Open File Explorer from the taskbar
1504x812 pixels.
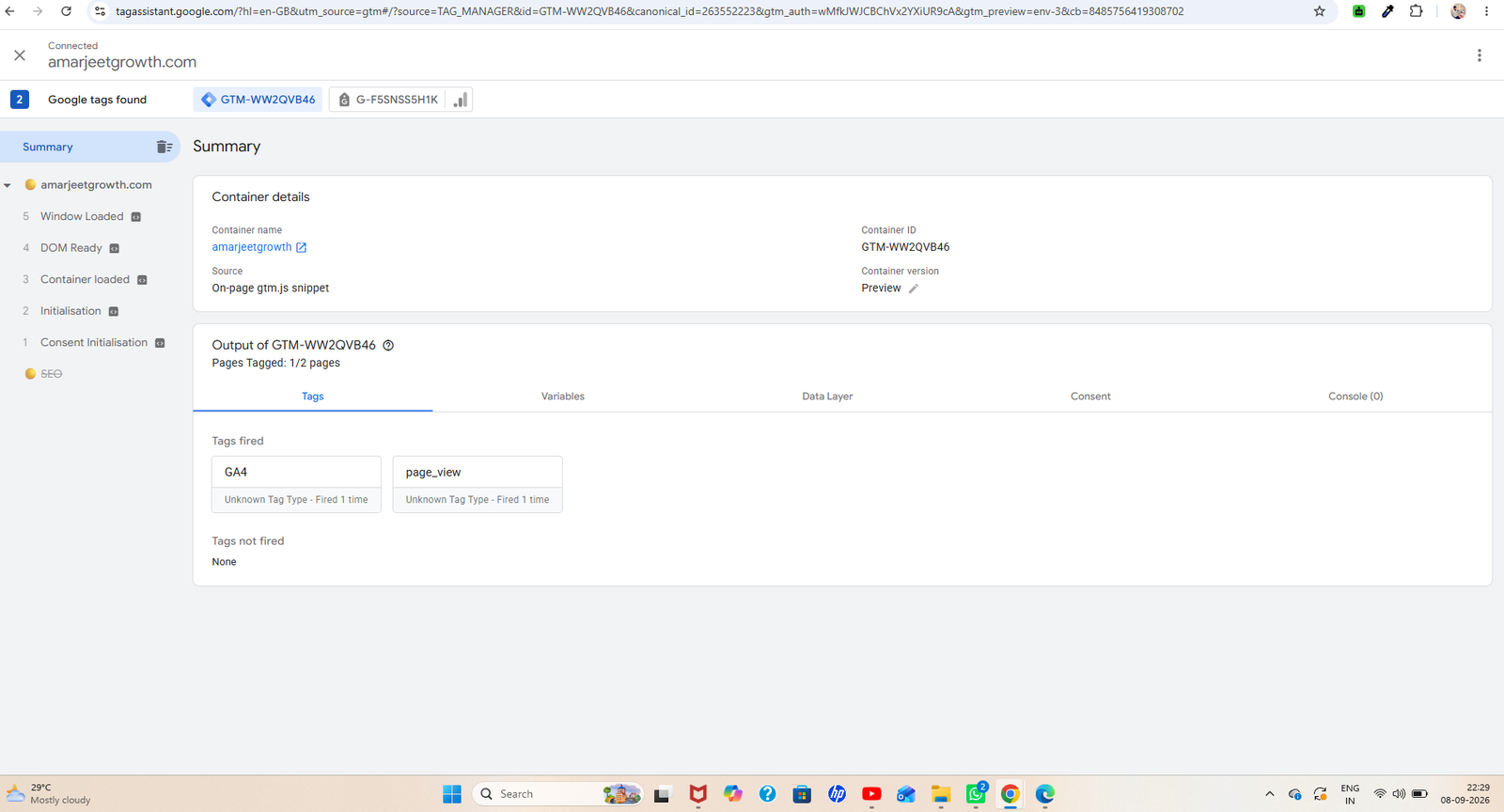click(941, 794)
